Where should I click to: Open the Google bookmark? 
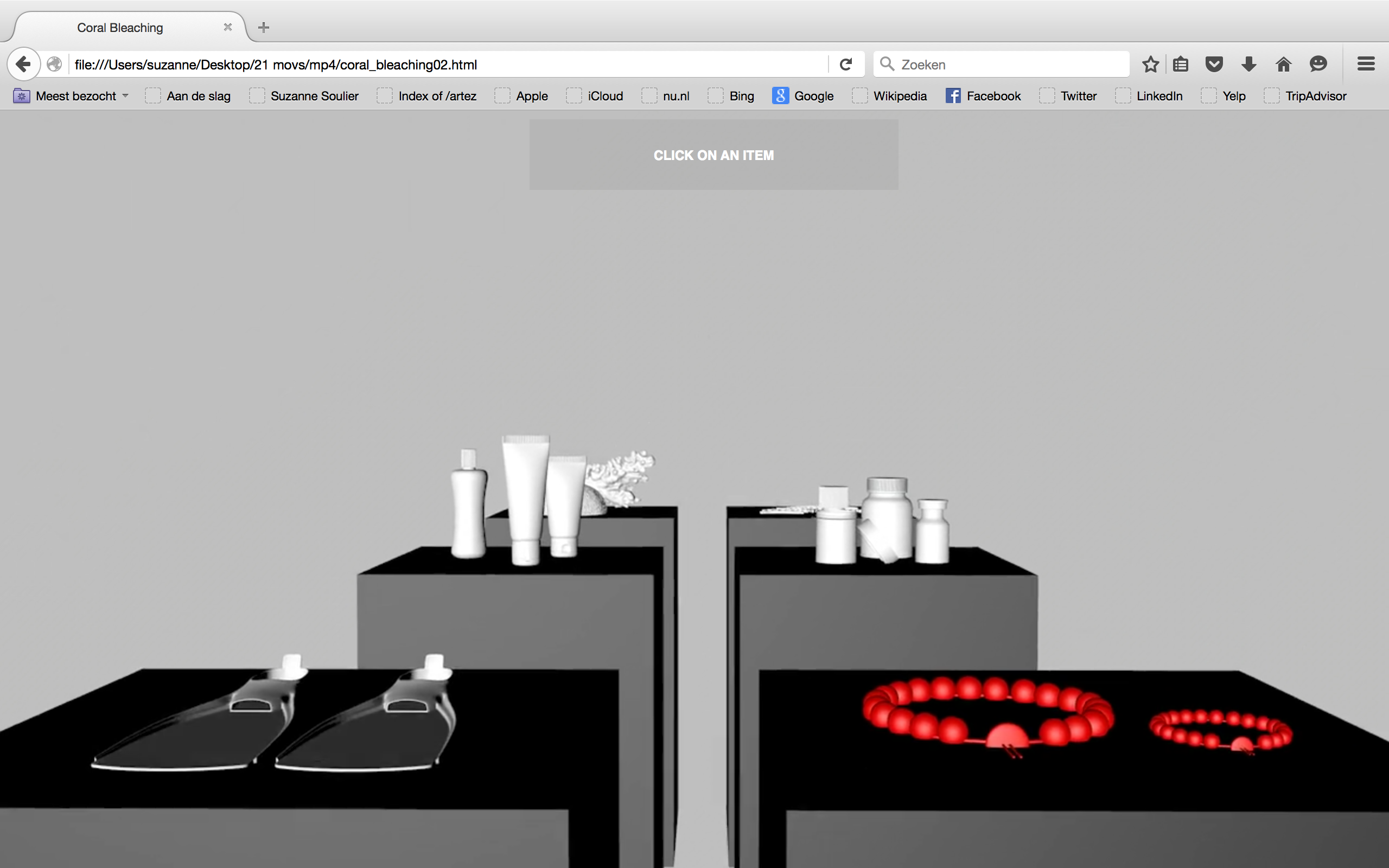803,96
